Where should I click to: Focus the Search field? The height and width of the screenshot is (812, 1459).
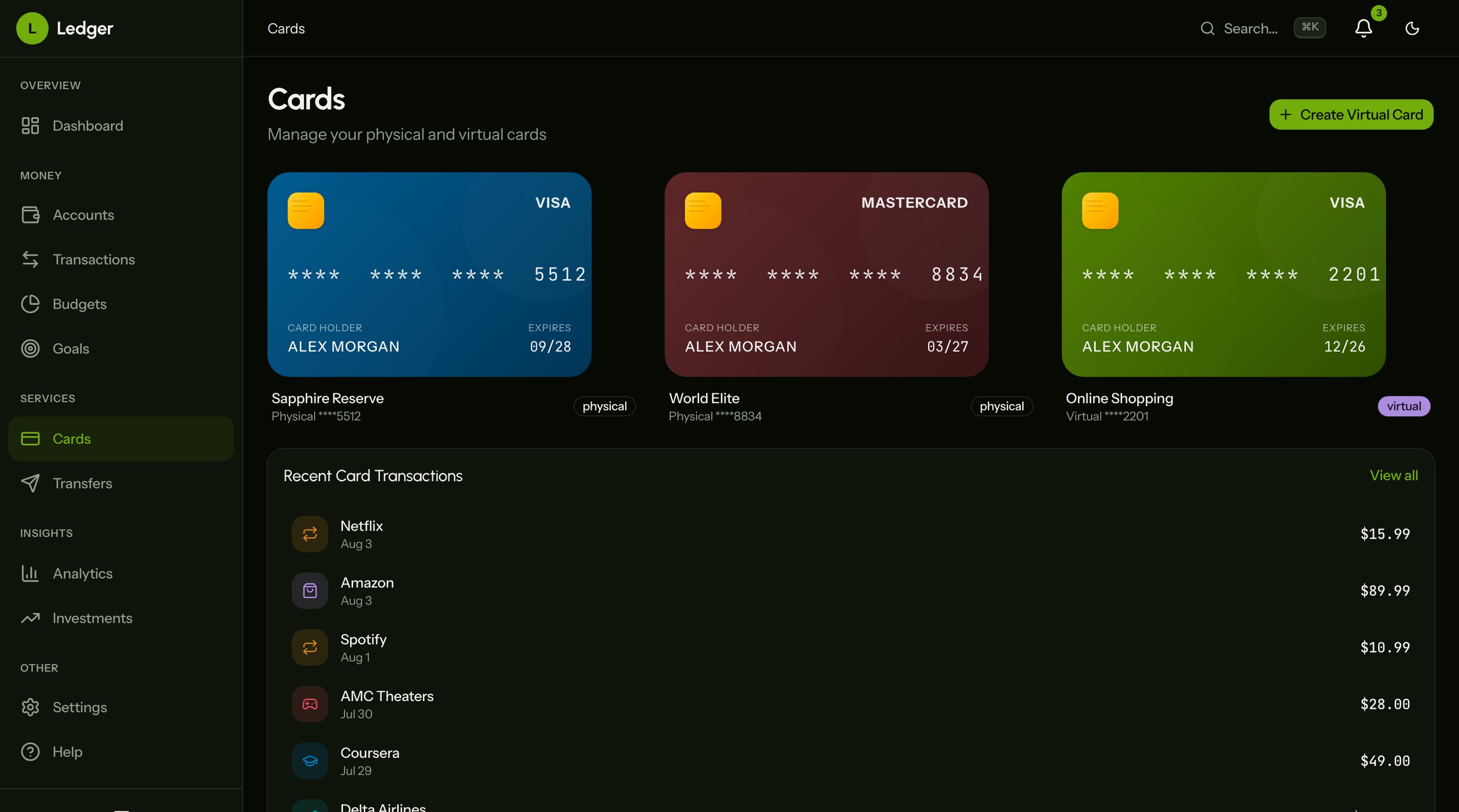1263,28
